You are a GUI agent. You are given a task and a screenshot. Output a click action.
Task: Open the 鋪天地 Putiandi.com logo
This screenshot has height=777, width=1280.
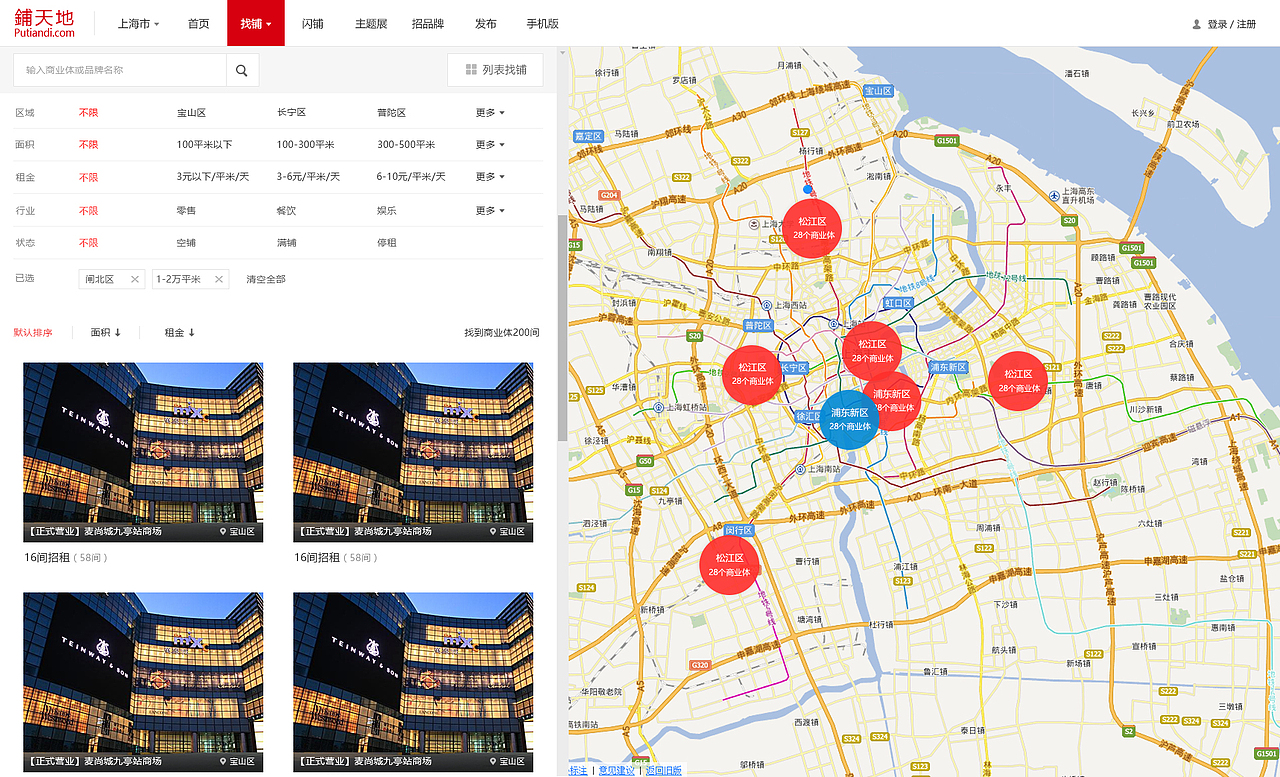[45, 23]
